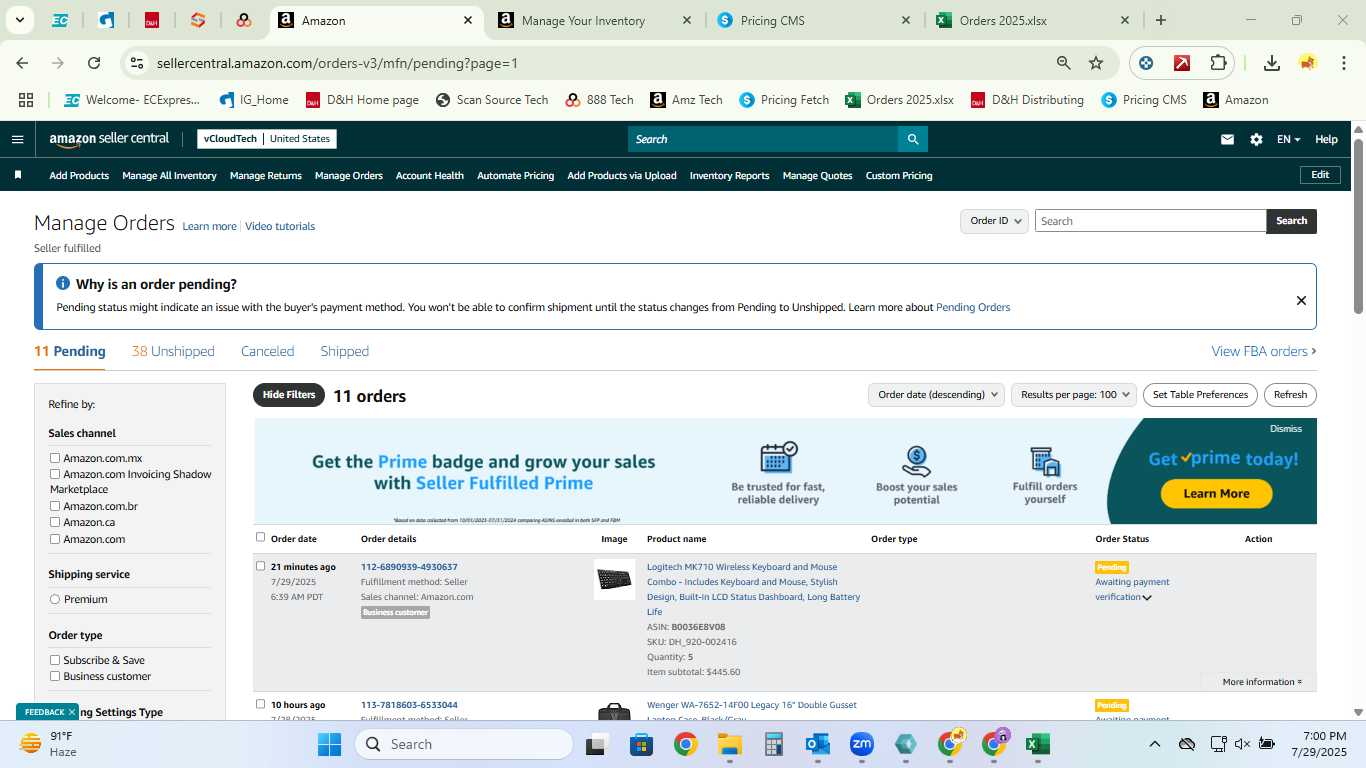Image resolution: width=1366 pixels, height=768 pixels.
Task: Check the Business customer order type
Action: point(55,676)
